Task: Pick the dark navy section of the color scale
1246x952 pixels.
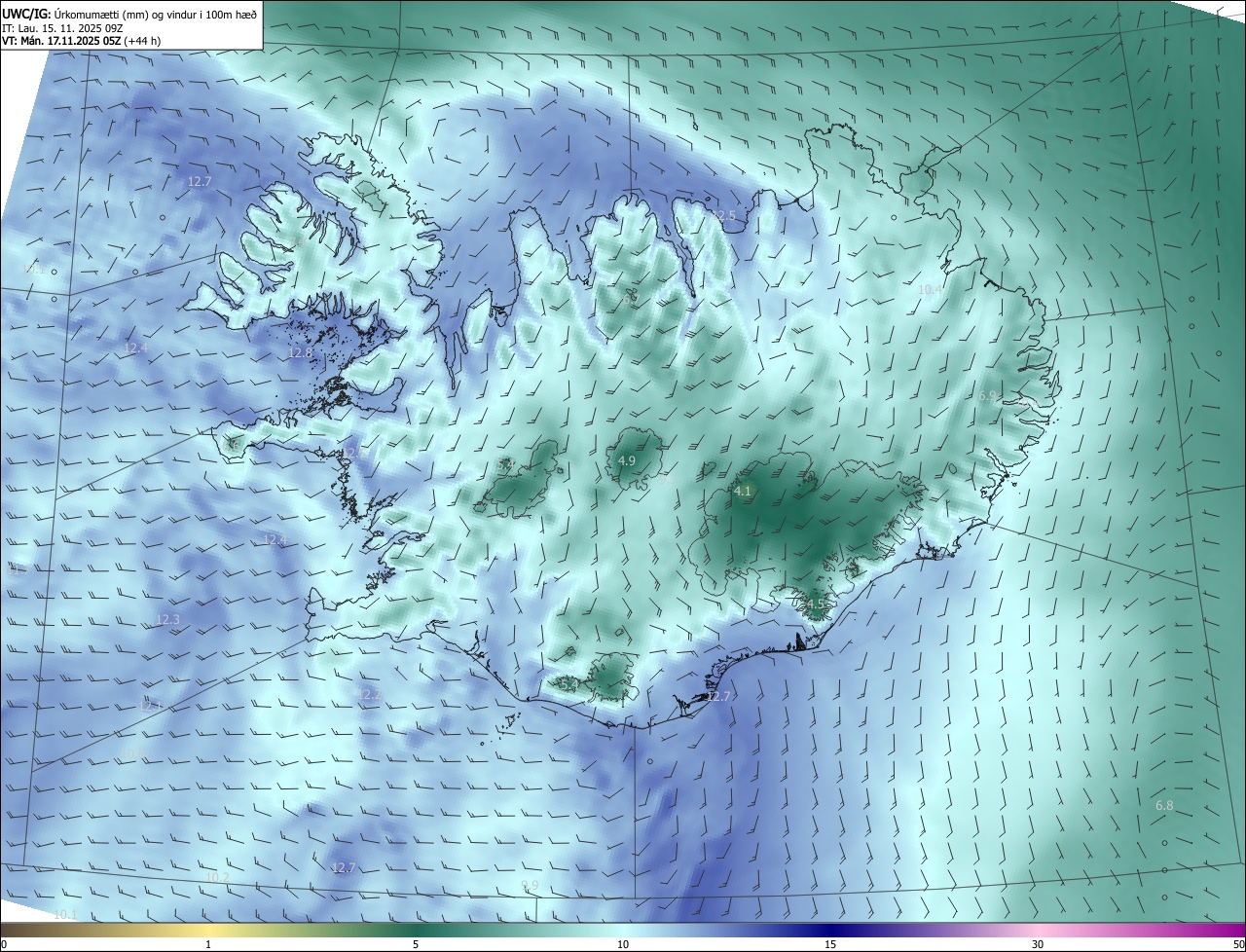Action: 830,930
